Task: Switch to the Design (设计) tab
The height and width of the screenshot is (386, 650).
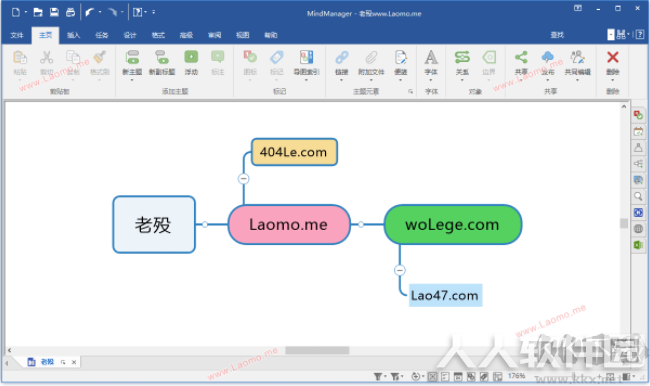Action: (130, 35)
